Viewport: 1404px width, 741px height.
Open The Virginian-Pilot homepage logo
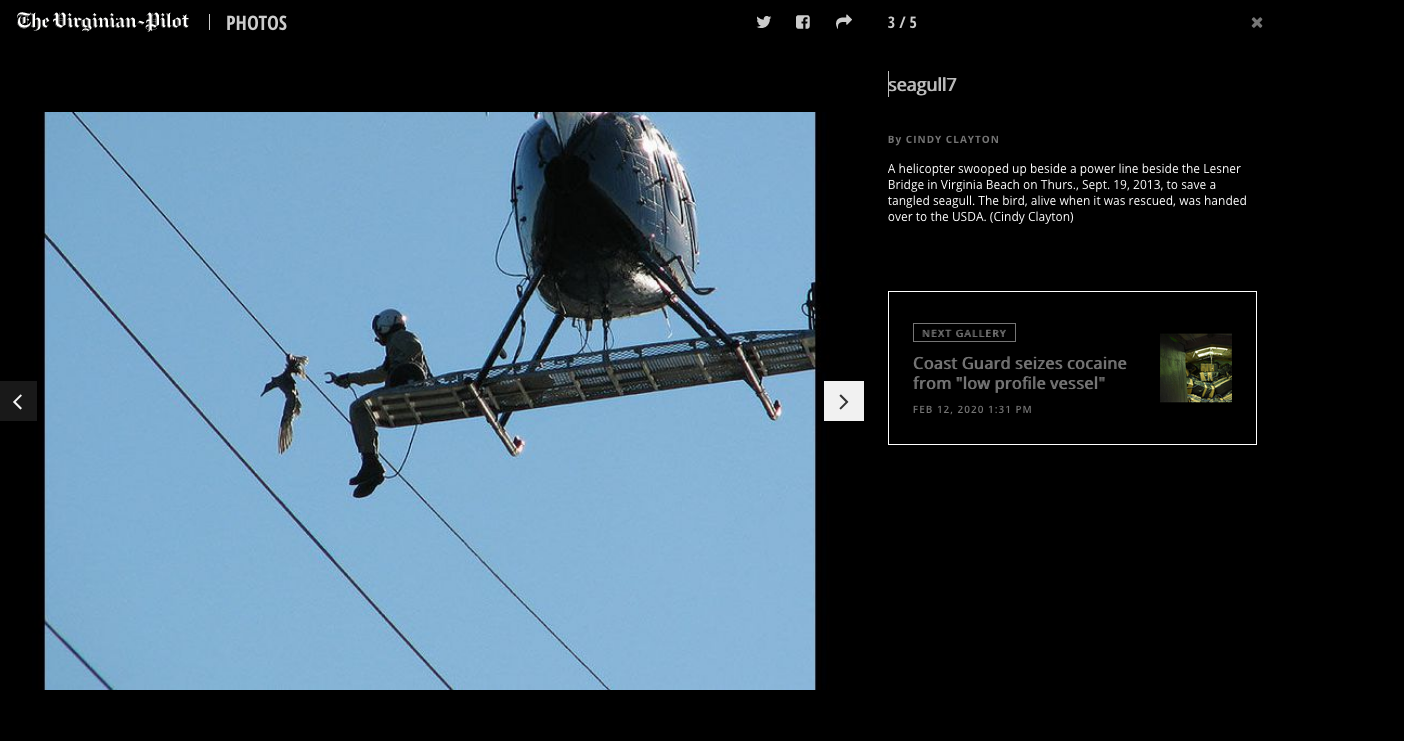pyautogui.click(x=103, y=22)
